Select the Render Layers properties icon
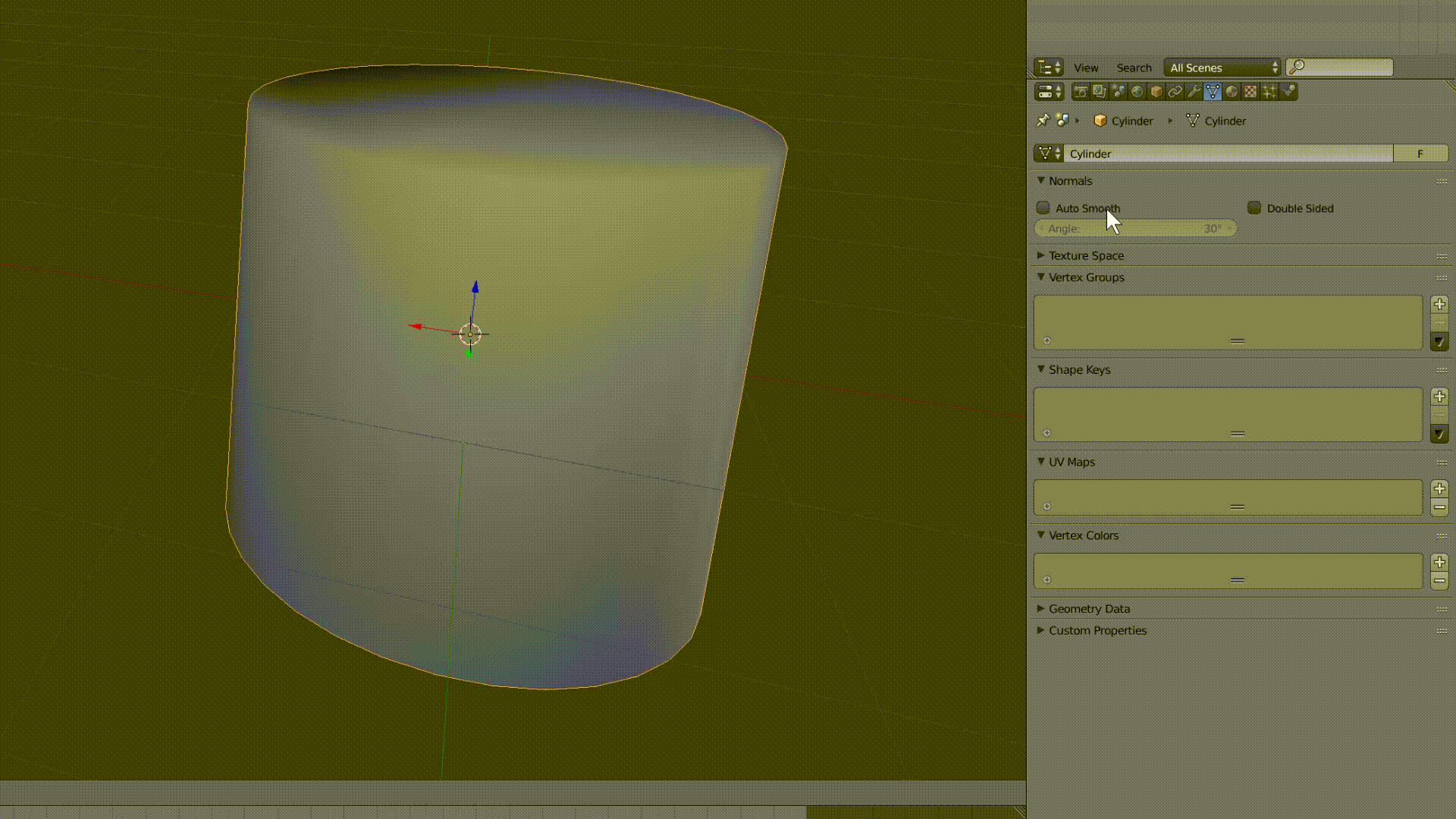Viewport: 1456px width, 819px height. click(1100, 91)
